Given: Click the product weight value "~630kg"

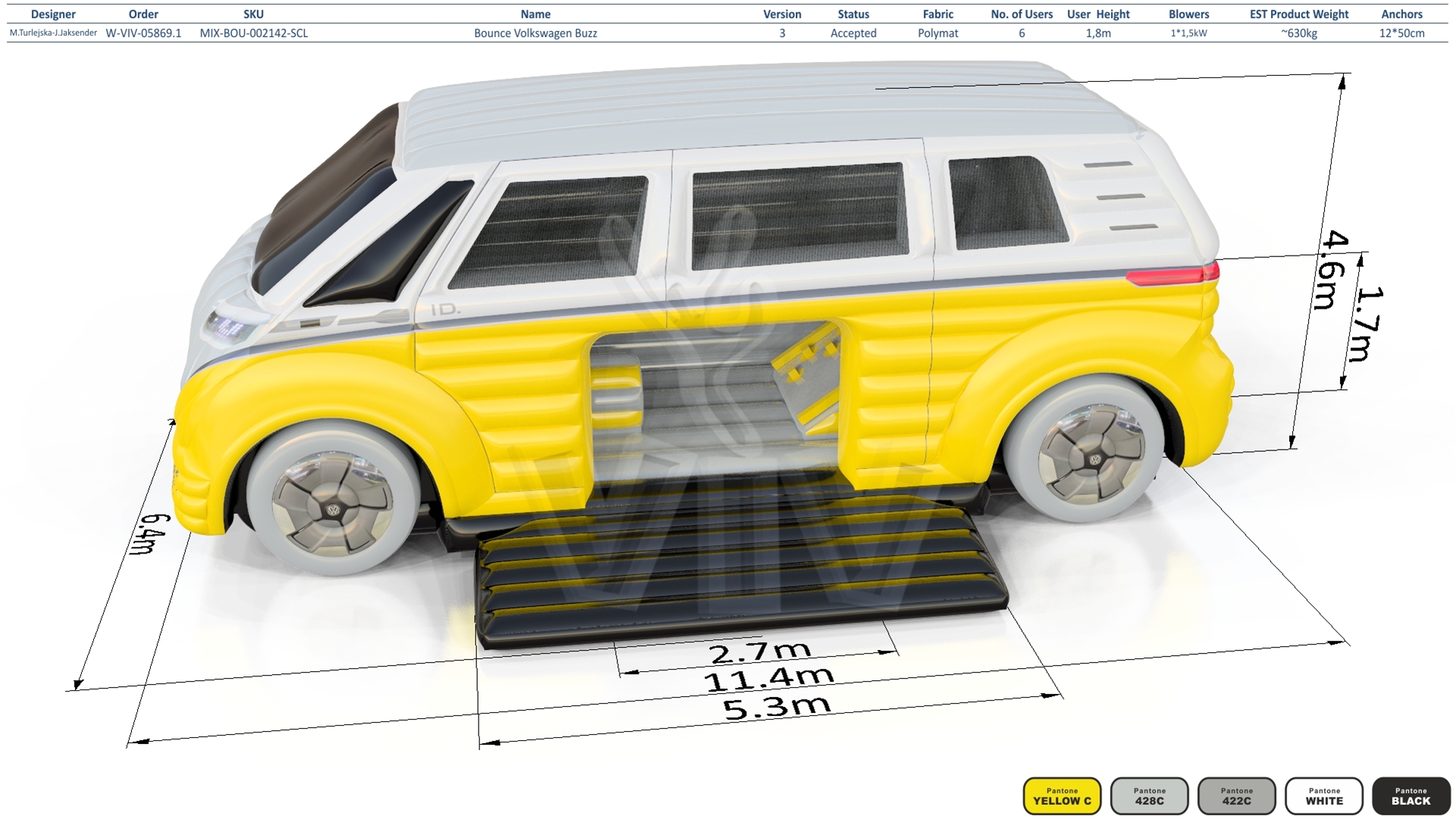Looking at the screenshot, I should click(x=1299, y=33).
